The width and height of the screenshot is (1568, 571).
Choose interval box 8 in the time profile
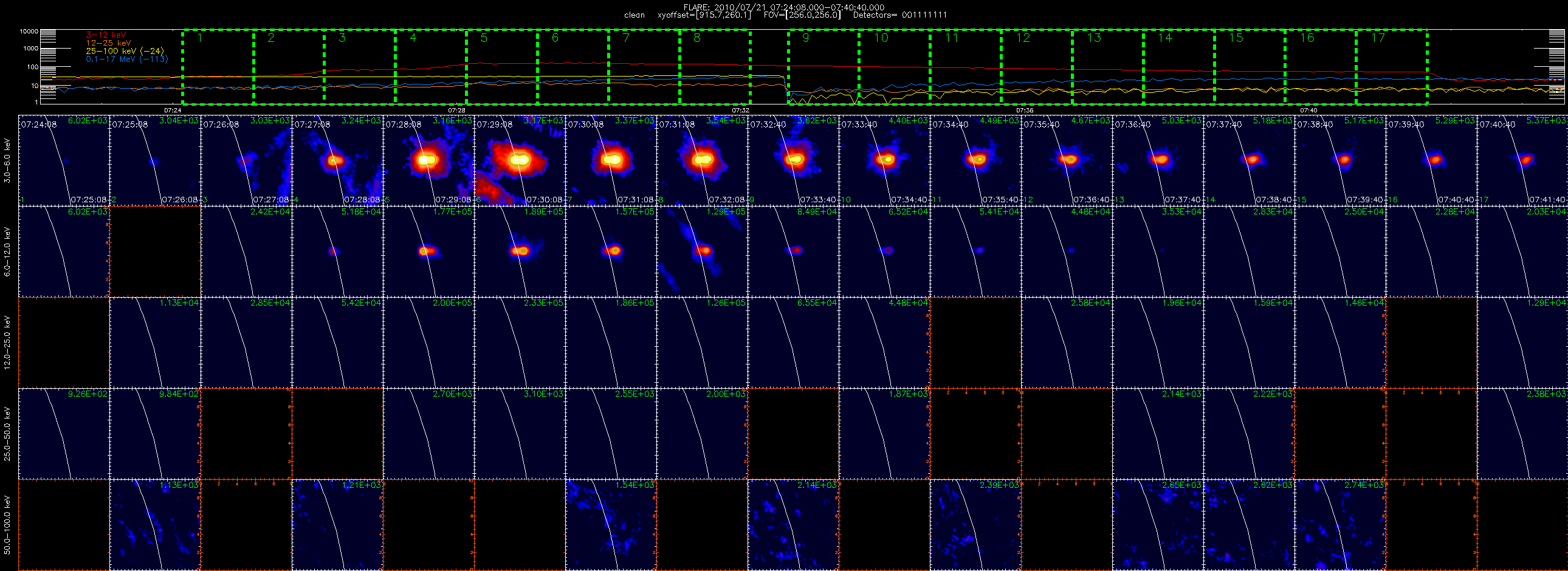coord(715,66)
